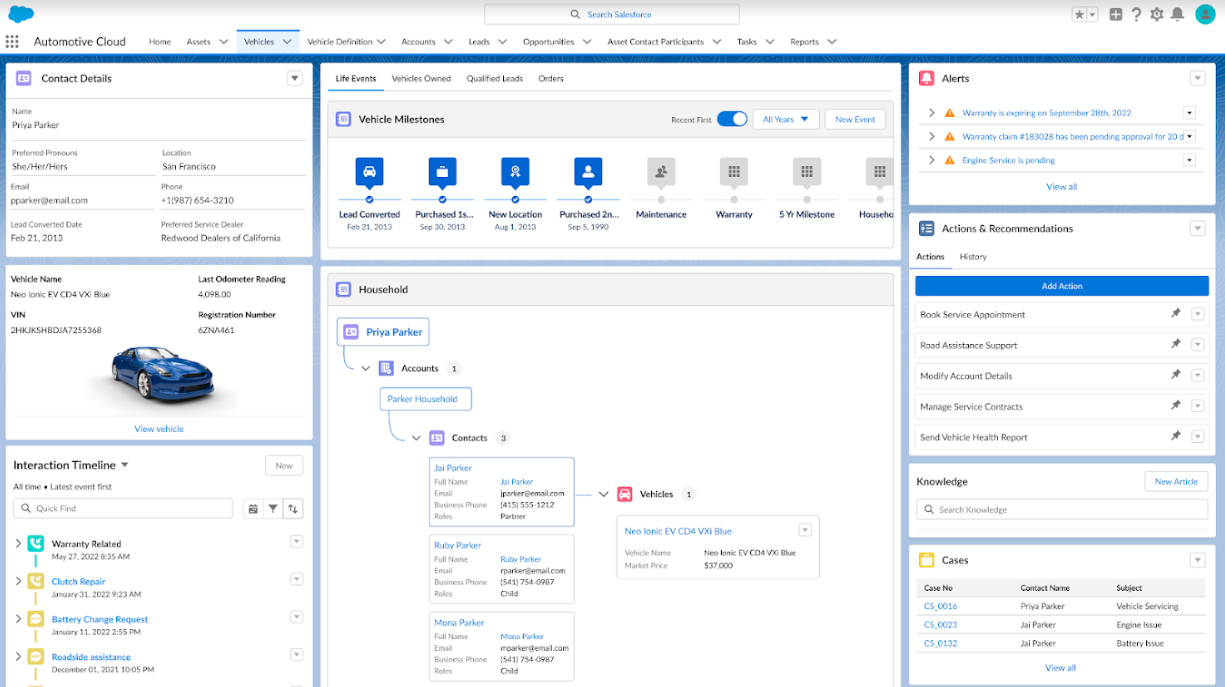
Task: Click the Battery Change Request chat icon
Action: click(36, 619)
